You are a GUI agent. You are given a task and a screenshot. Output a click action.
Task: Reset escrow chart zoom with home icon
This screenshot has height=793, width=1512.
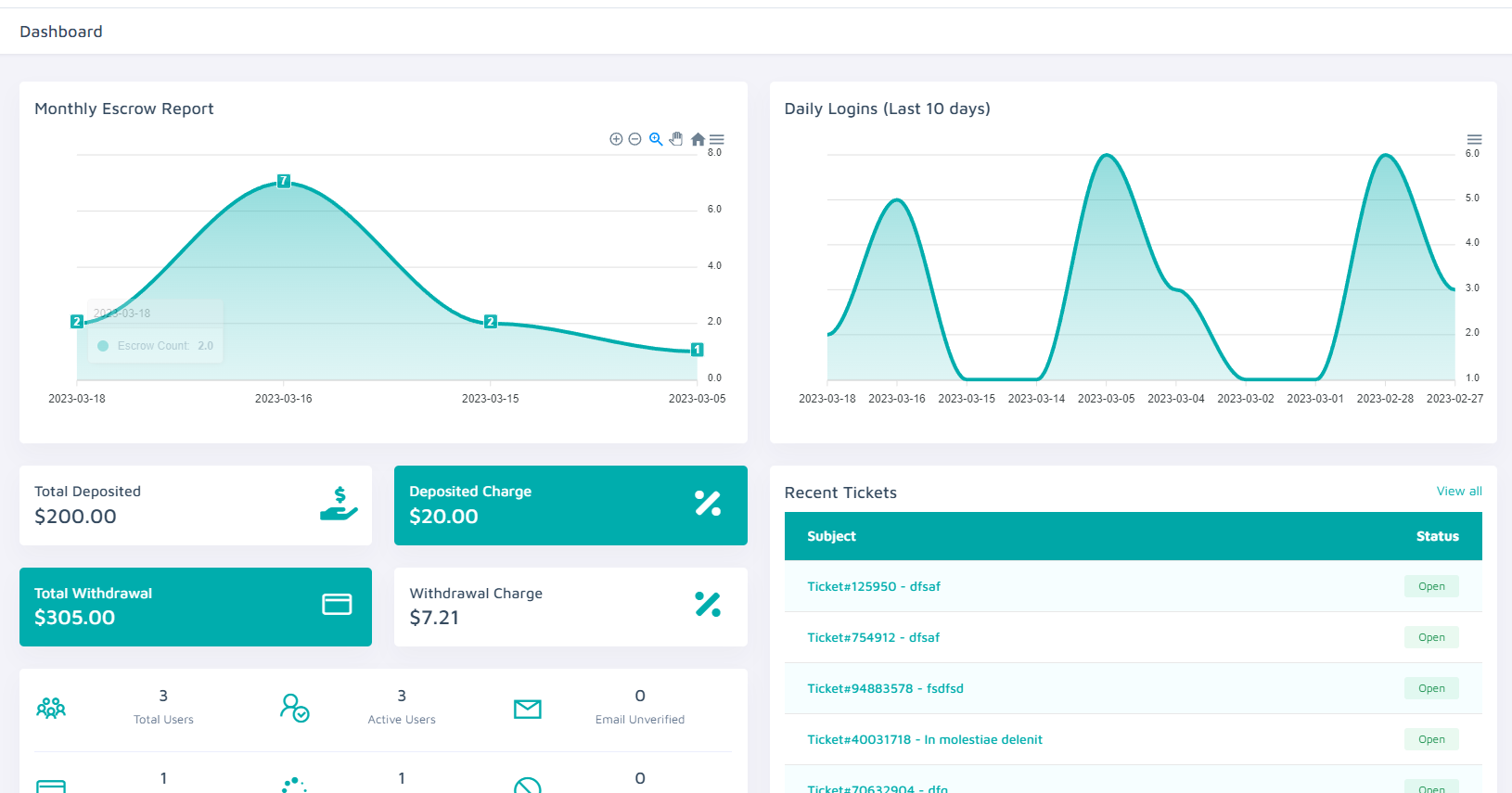(x=698, y=139)
